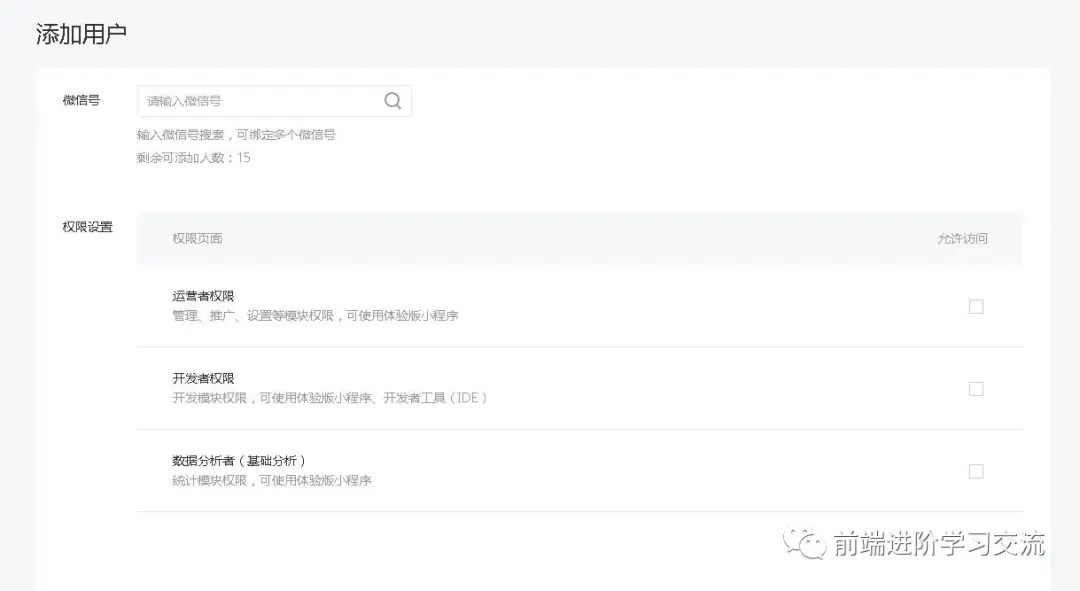Click the 剩余可添加人数：15 remaining count text
This screenshot has width=1080, height=591.
click(x=194, y=158)
